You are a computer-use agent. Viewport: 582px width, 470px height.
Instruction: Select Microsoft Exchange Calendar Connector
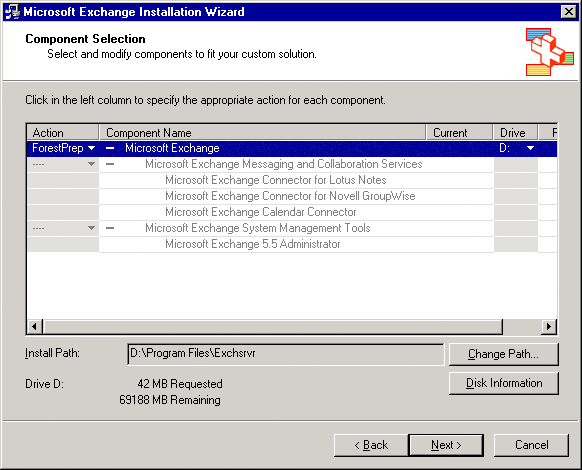coord(261,212)
